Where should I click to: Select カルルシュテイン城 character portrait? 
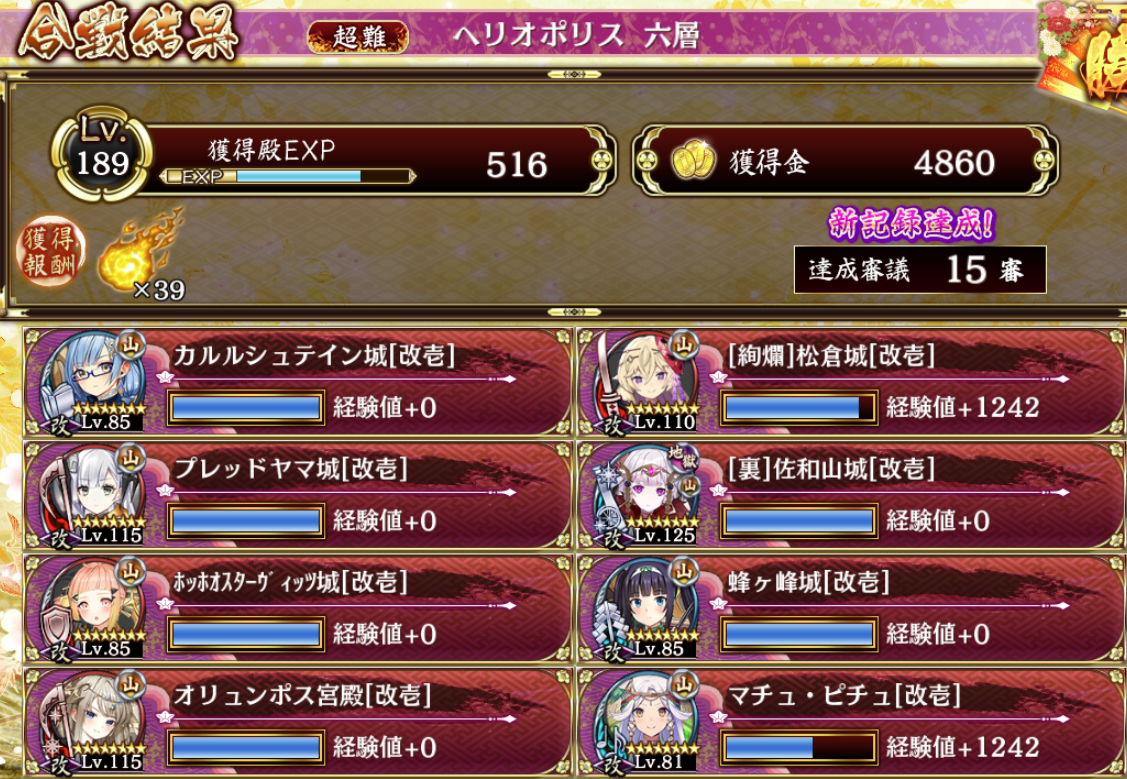(91, 382)
